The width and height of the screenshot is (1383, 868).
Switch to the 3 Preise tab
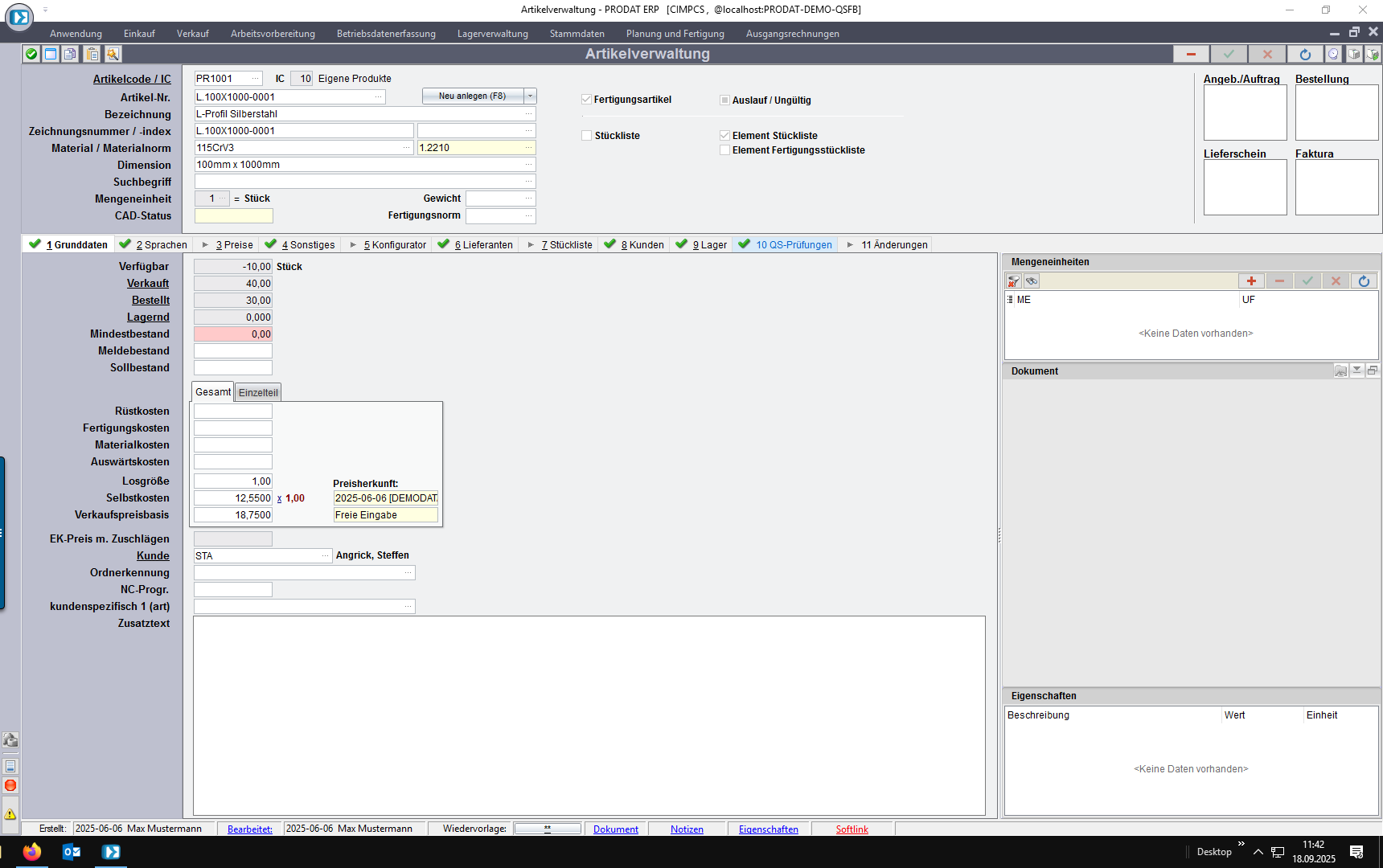(234, 245)
